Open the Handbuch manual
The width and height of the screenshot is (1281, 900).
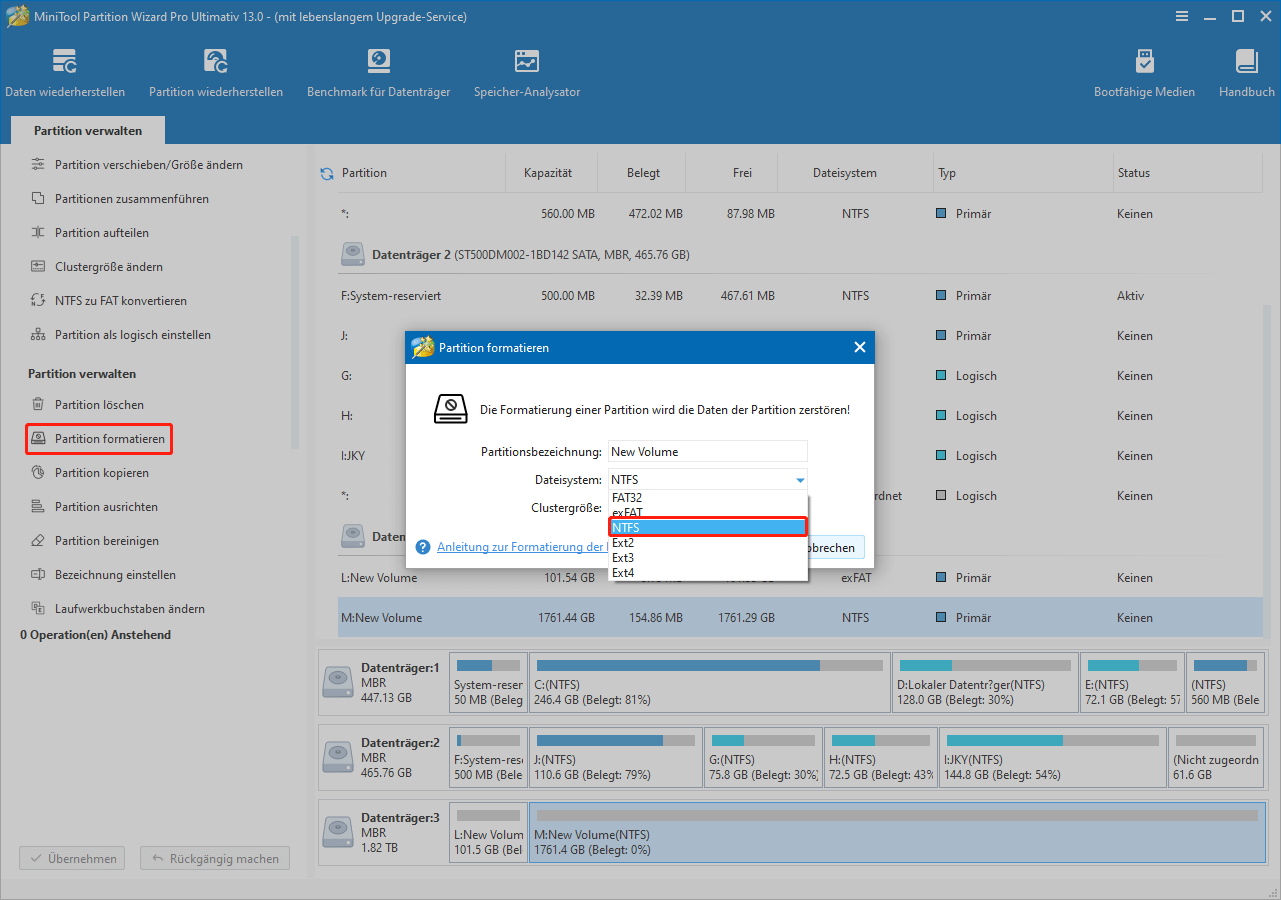1246,73
